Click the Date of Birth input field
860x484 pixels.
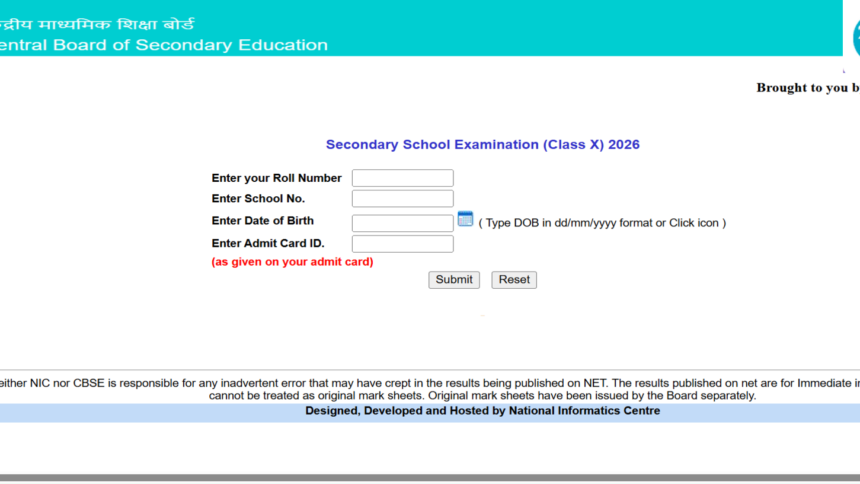coord(403,223)
